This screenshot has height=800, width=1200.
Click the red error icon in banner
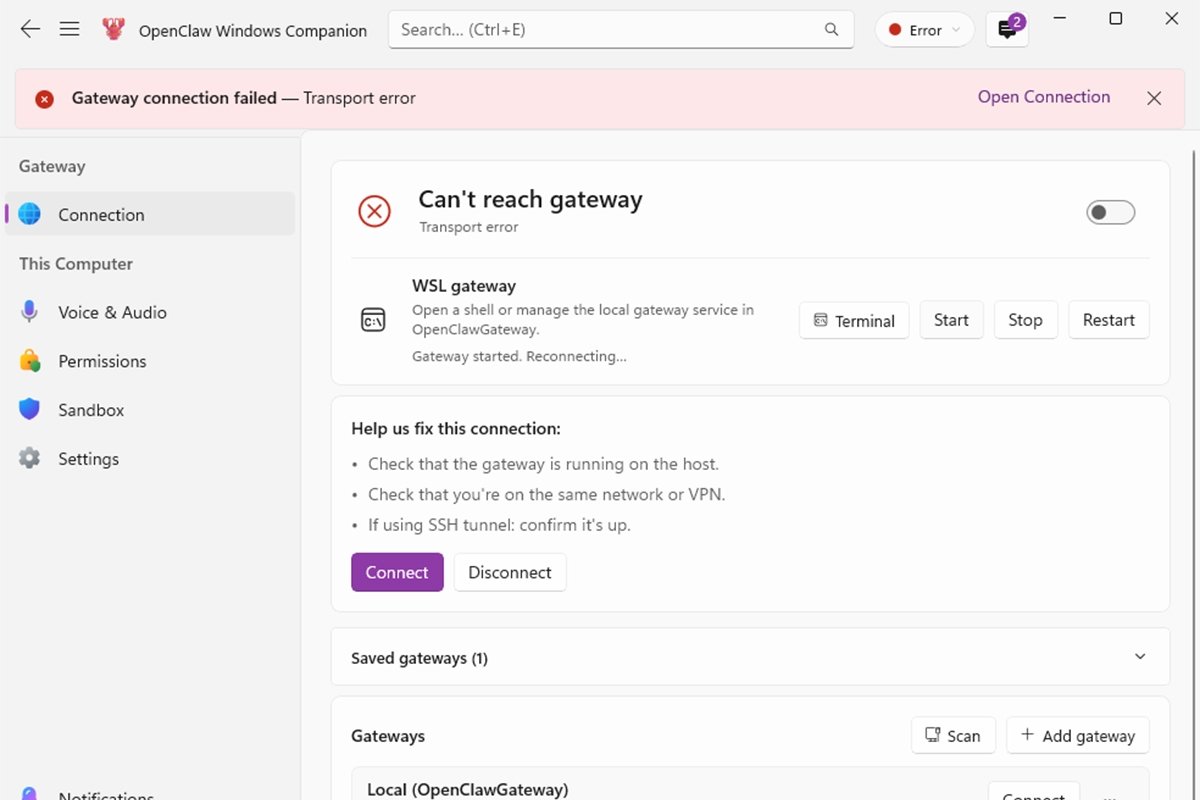click(x=44, y=99)
